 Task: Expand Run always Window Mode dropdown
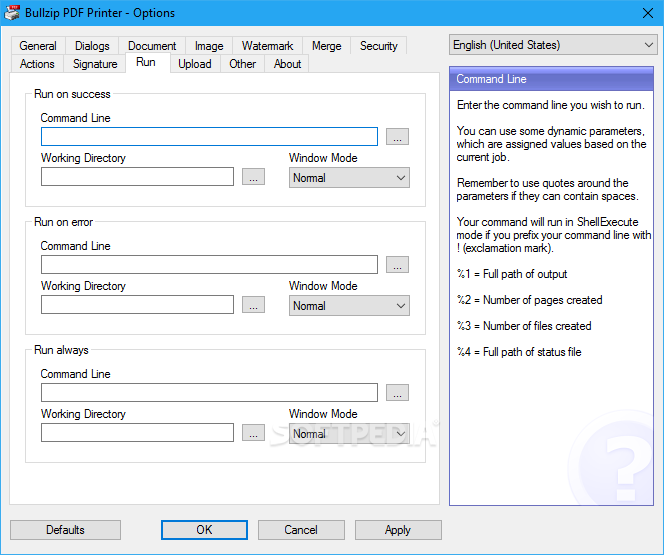point(349,434)
